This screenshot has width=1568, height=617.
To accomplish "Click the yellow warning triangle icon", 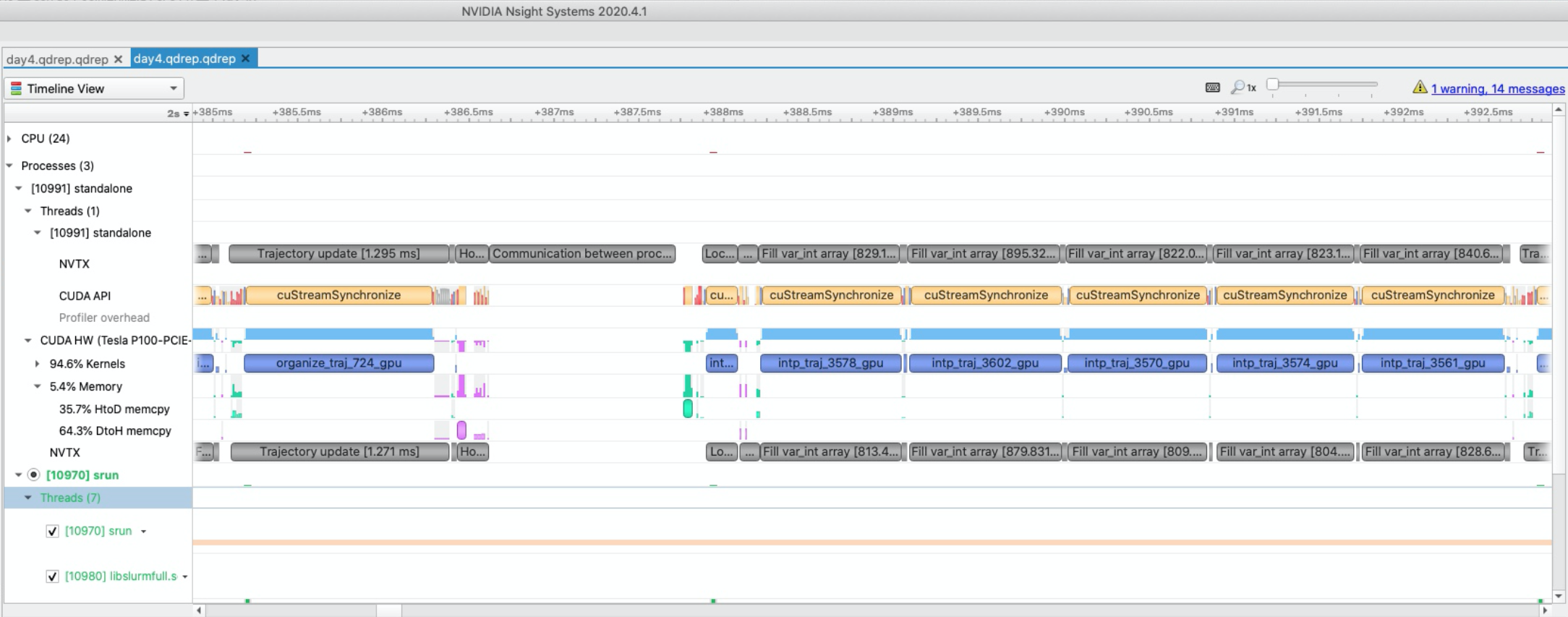I will click(x=1420, y=88).
